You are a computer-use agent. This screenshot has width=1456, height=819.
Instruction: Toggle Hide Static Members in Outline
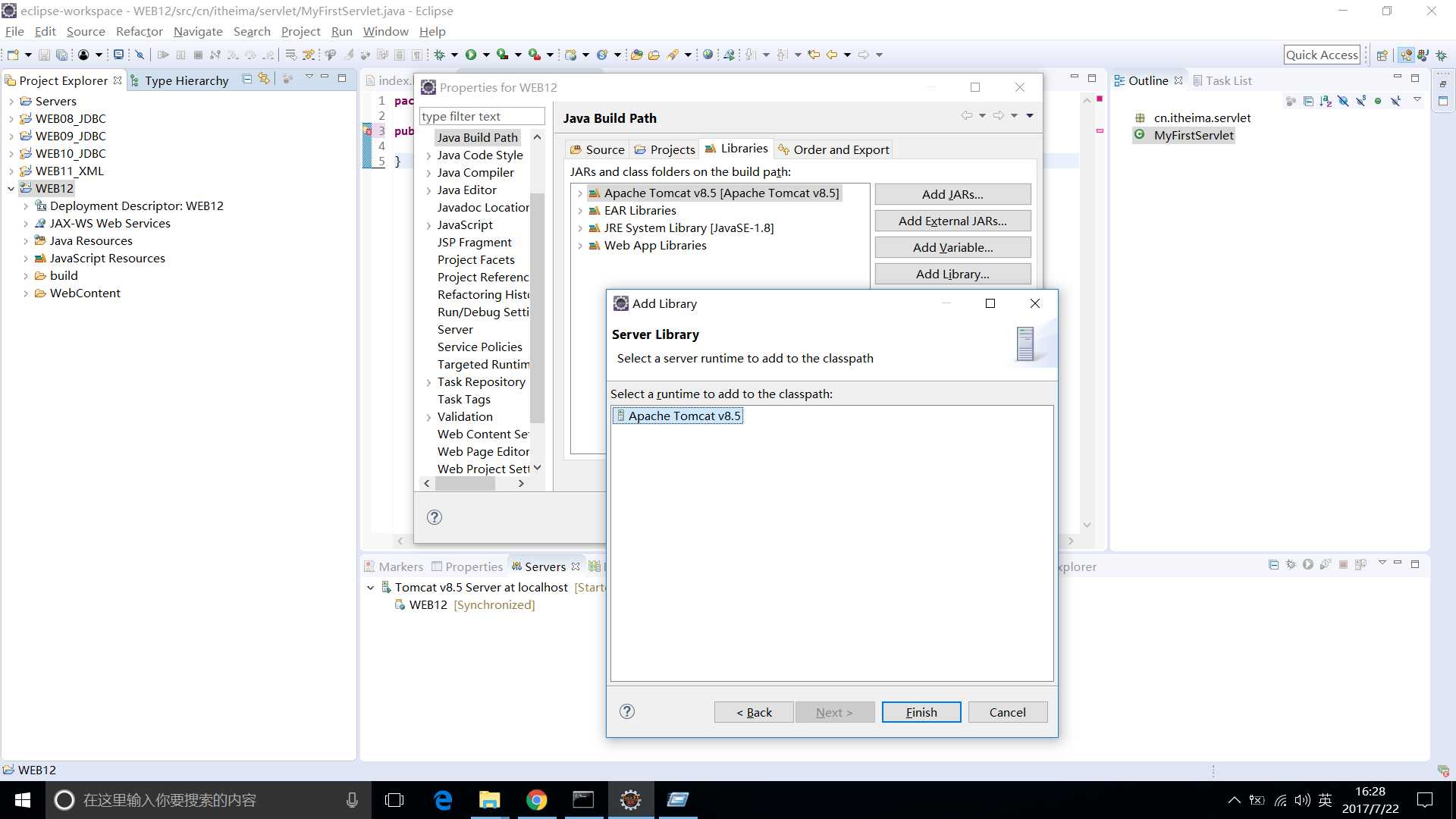tap(1360, 101)
